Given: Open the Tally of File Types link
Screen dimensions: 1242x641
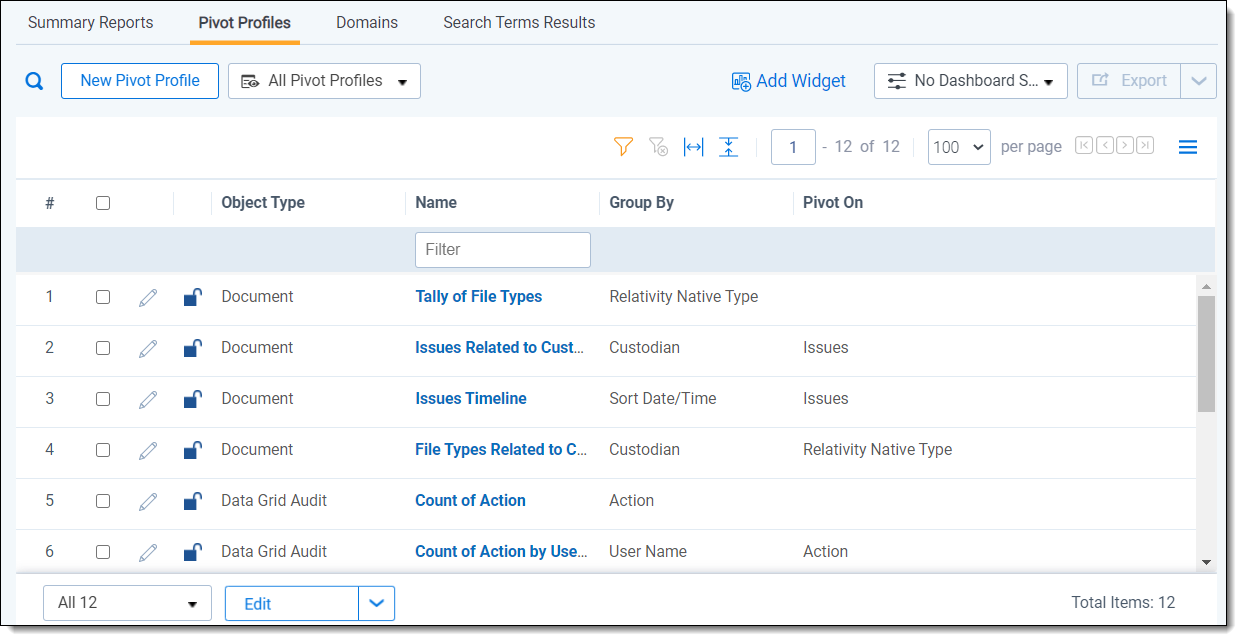Looking at the screenshot, I should (478, 297).
